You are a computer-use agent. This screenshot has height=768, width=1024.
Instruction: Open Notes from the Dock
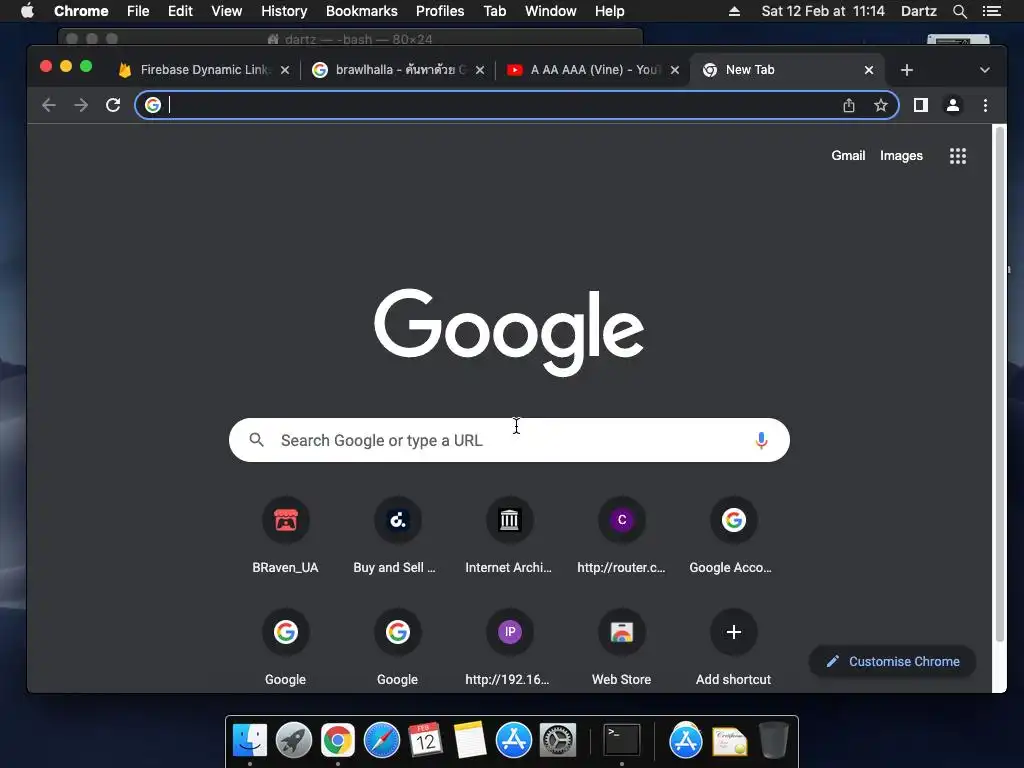coord(469,740)
